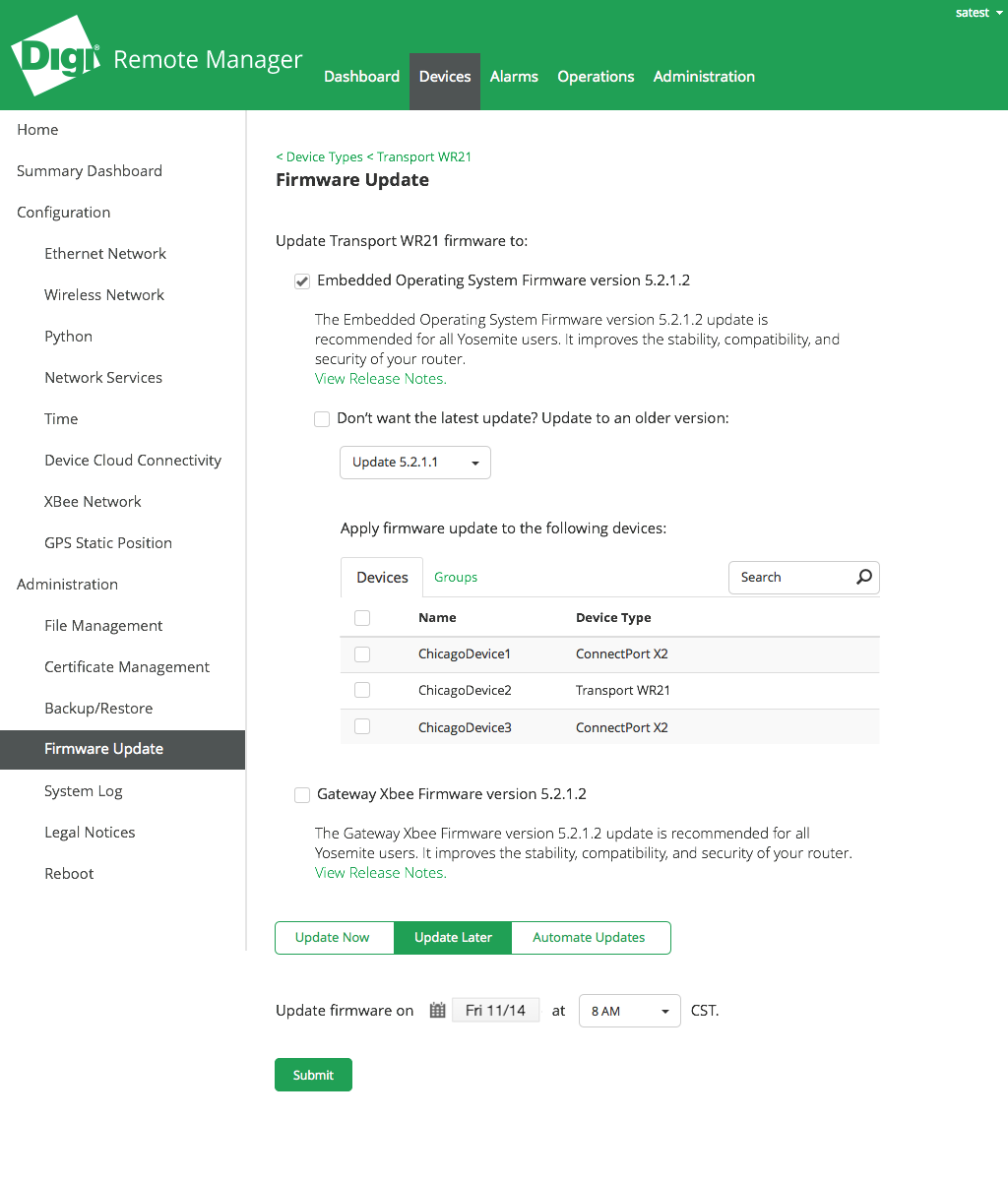
Task: Click the Name column header
Action: [x=437, y=618]
